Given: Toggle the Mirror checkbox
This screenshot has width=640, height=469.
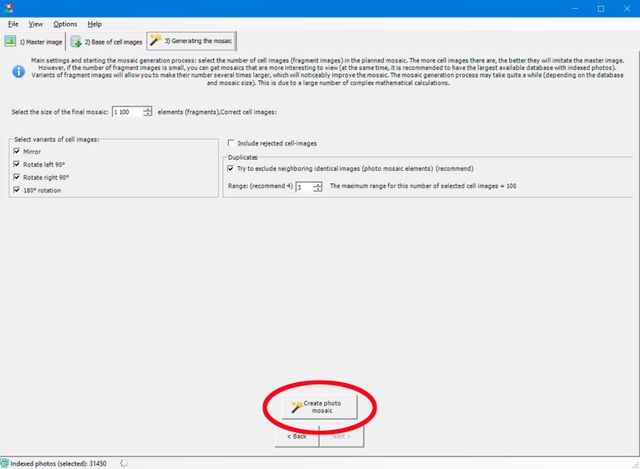Looking at the screenshot, I should tap(17, 151).
